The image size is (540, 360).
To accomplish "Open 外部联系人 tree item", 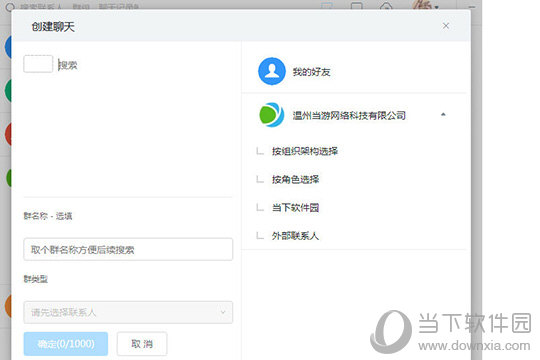I will (x=295, y=236).
